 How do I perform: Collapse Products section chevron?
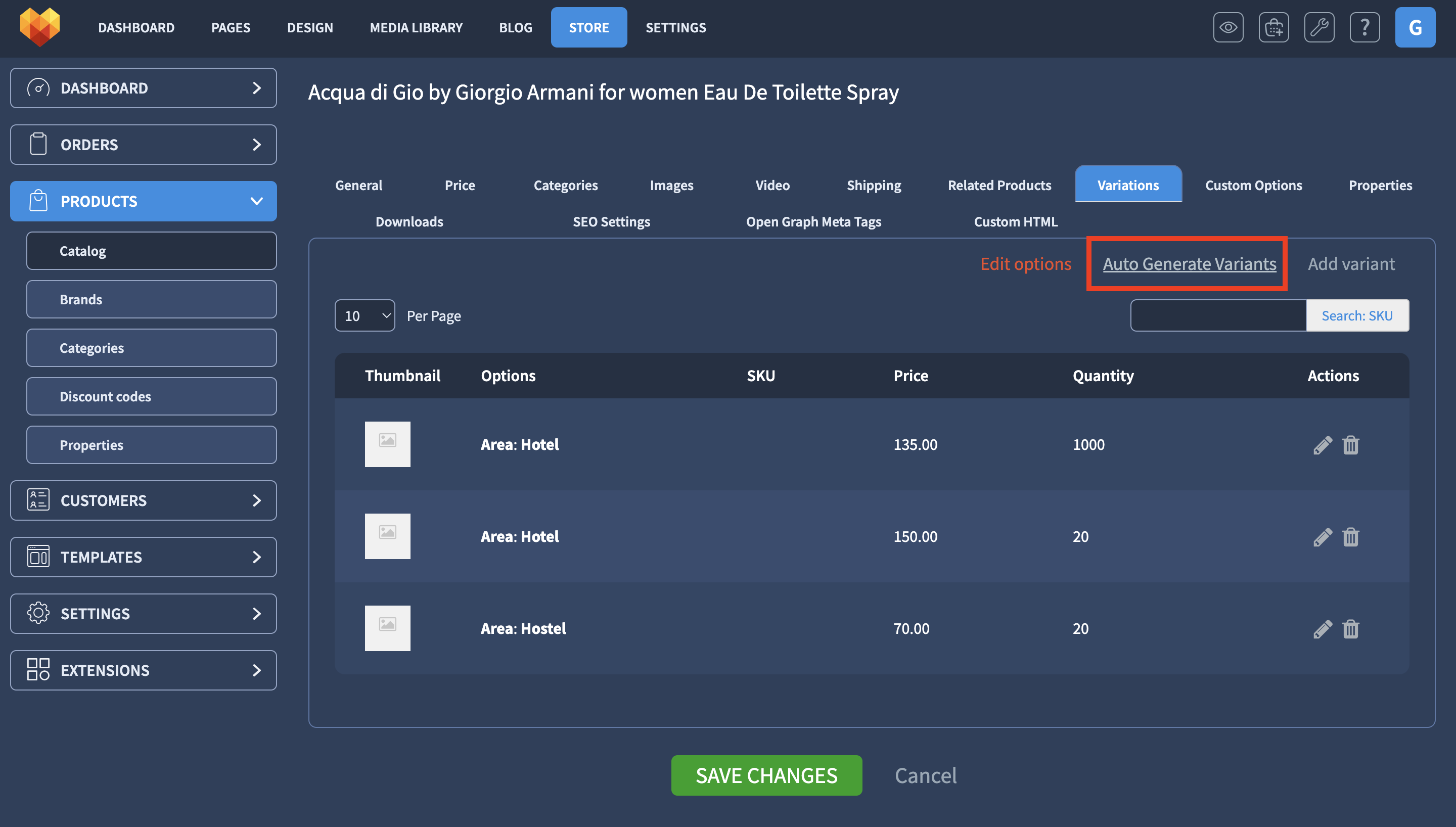pos(257,201)
